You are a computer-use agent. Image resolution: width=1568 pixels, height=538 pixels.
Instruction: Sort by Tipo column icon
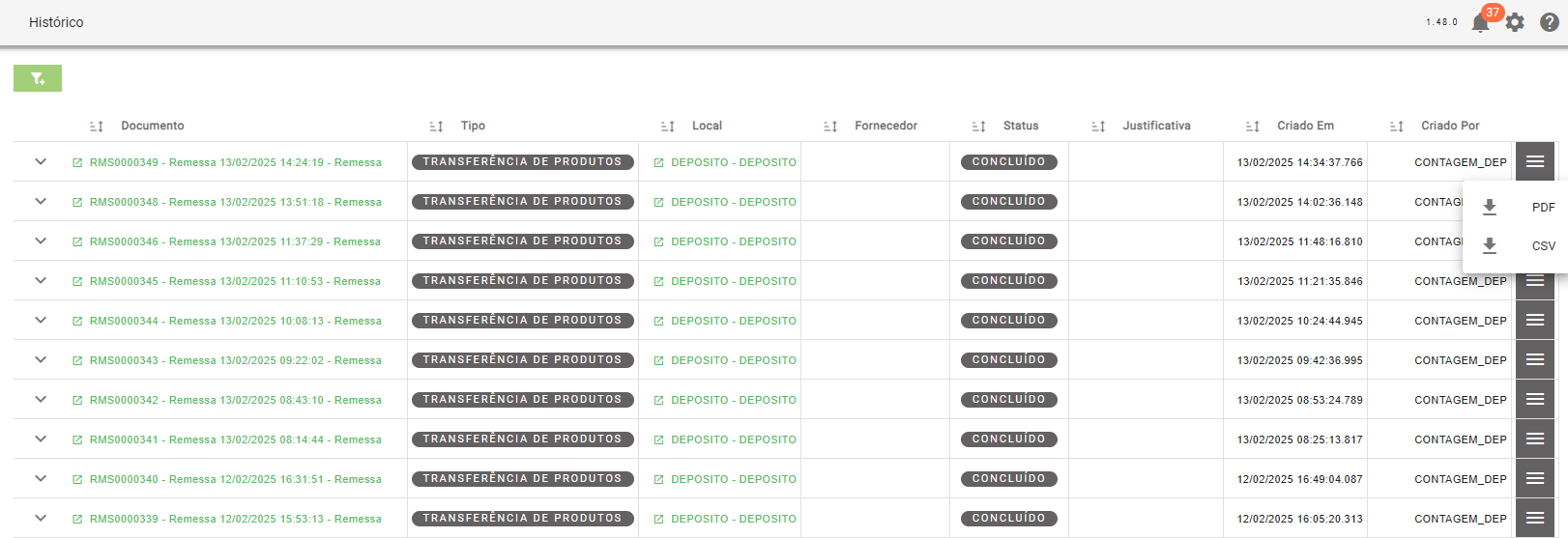click(436, 127)
